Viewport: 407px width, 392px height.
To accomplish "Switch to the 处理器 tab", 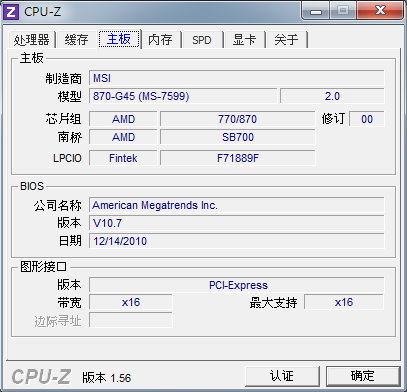I will (x=32, y=40).
